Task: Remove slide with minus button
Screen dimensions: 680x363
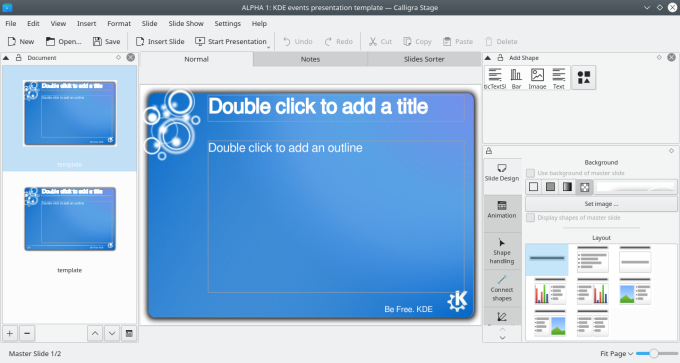Action: coord(27,334)
